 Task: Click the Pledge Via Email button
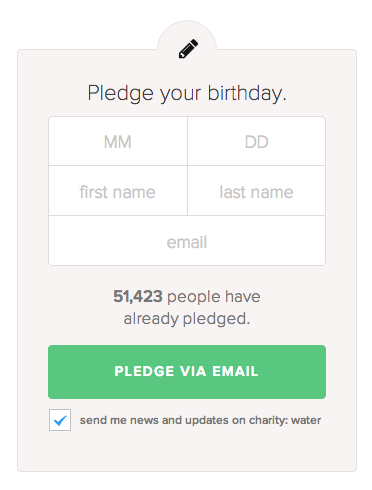187,372
